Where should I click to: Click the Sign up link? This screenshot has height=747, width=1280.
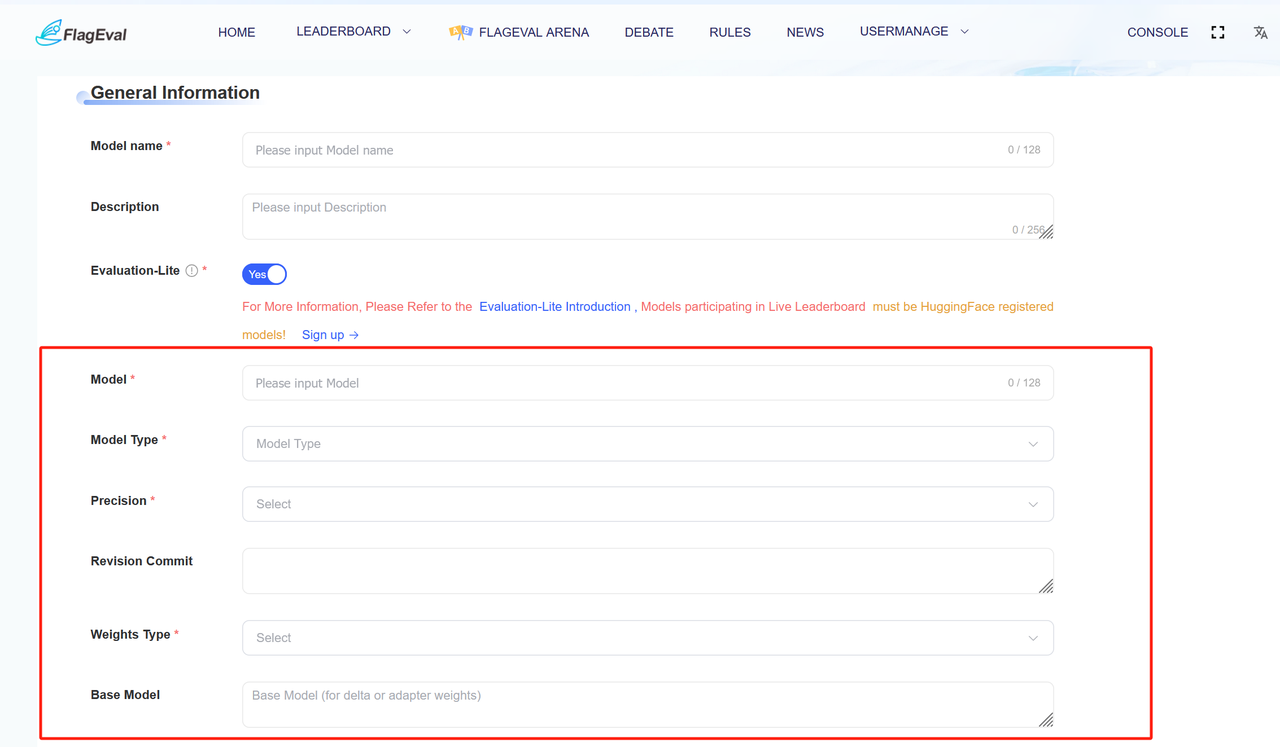[330, 335]
